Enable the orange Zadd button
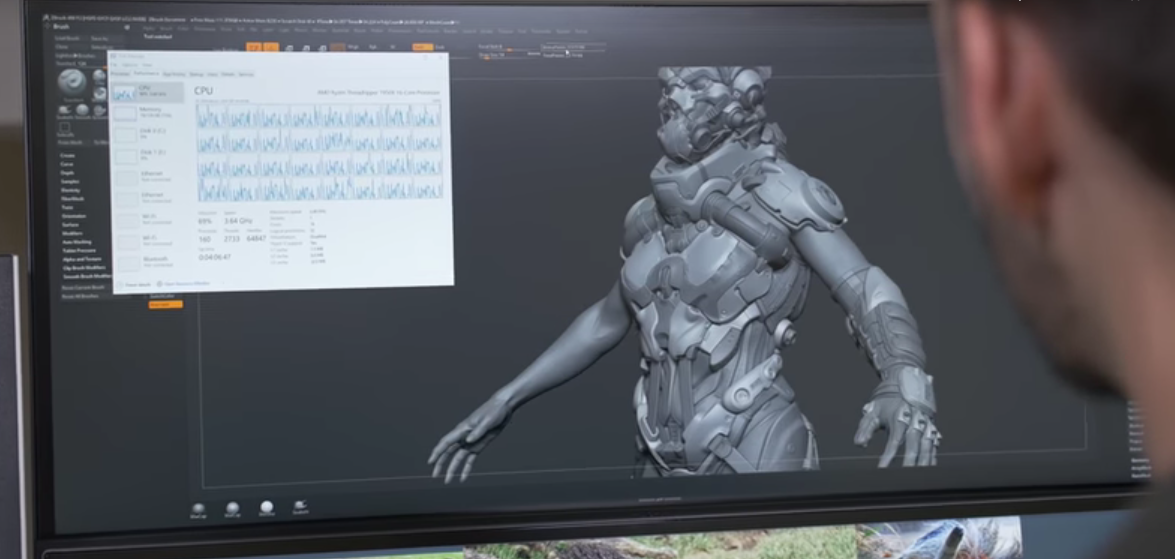 point(423,47)
